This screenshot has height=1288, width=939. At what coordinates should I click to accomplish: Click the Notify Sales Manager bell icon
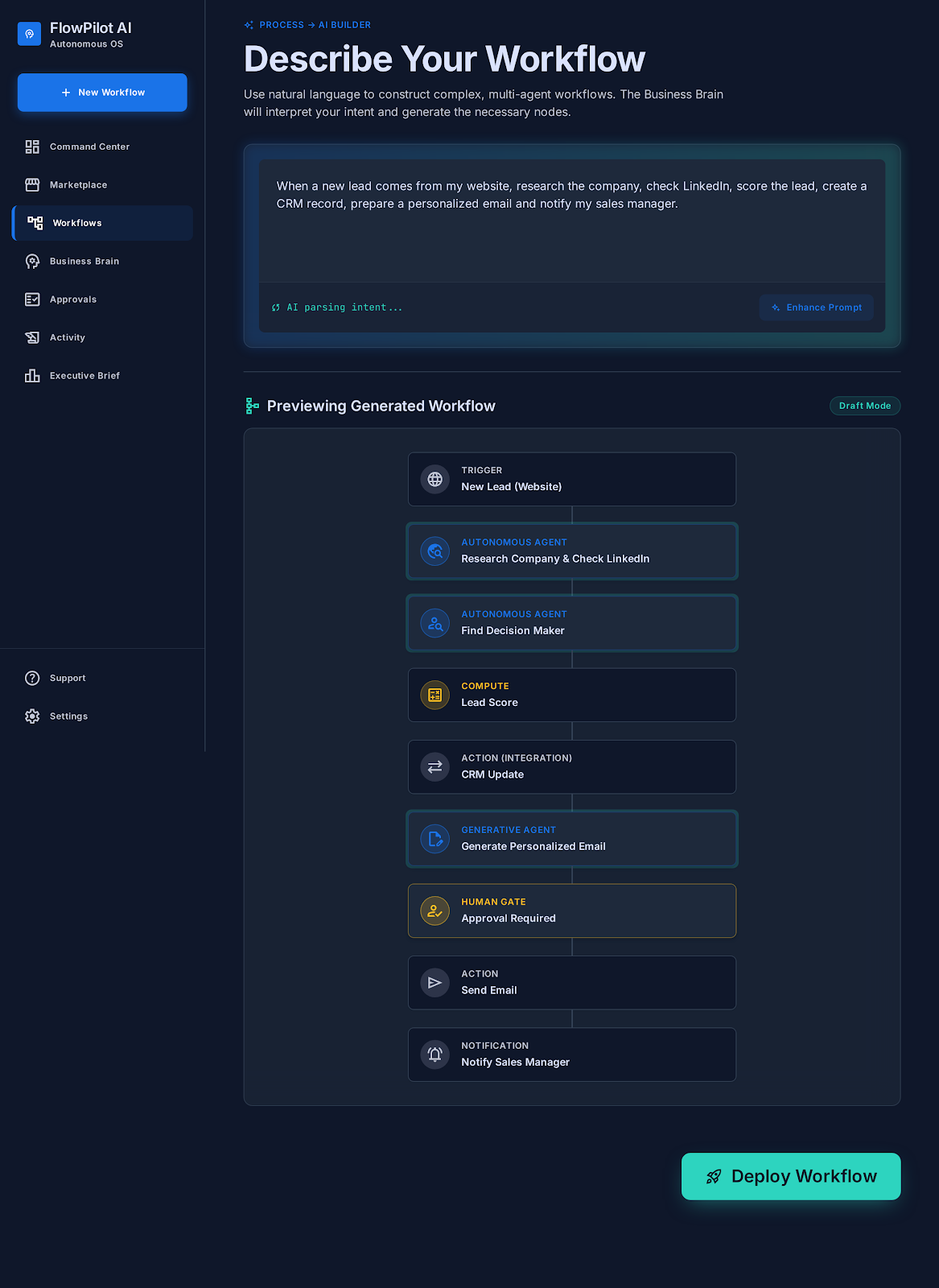pyautogui.click(x=435, y=1055)
